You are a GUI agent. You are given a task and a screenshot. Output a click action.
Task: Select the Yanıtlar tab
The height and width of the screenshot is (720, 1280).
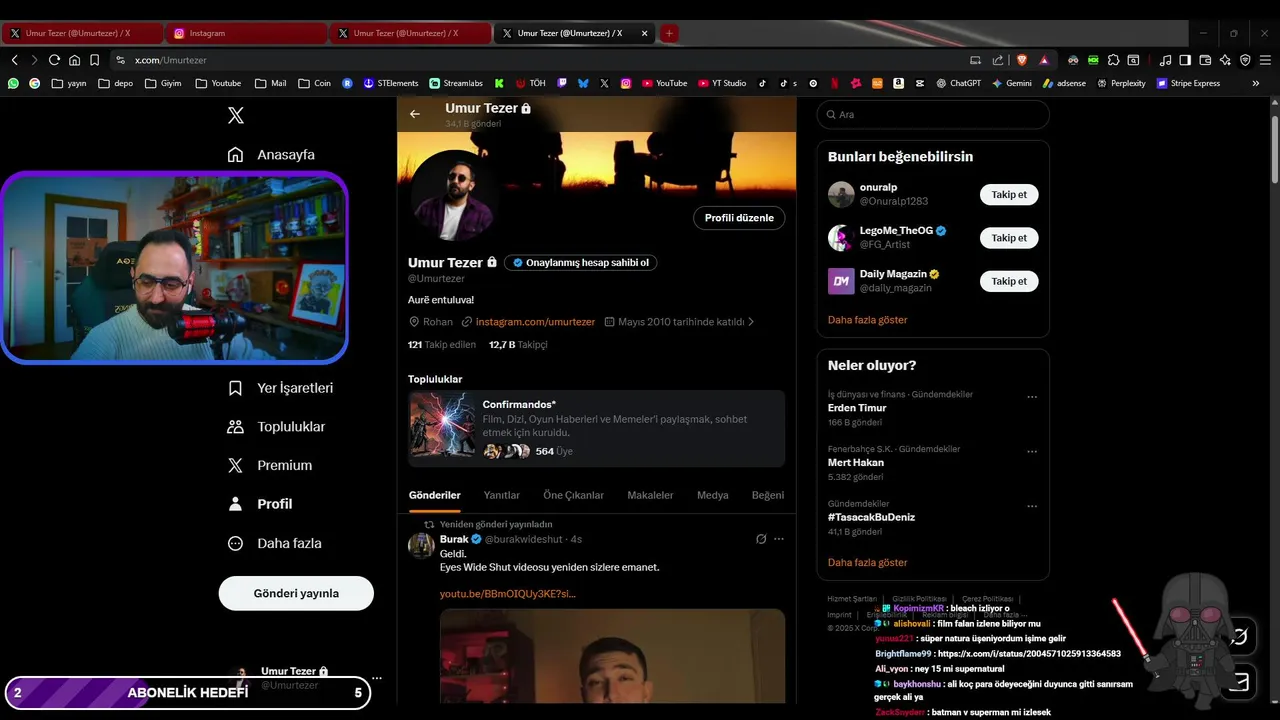coord(502,495)
